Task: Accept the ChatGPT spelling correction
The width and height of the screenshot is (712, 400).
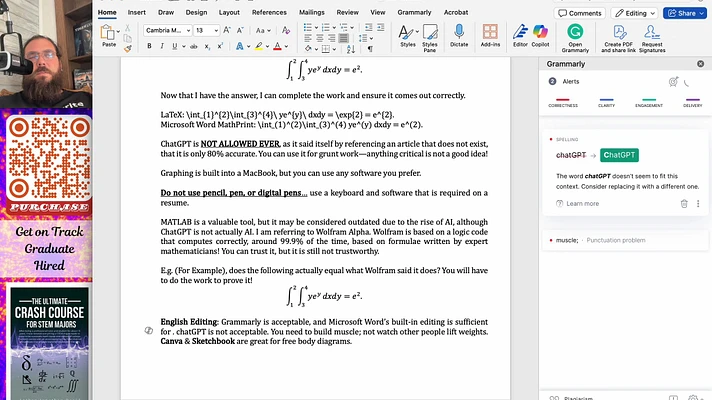Action: tap(619, 155)
